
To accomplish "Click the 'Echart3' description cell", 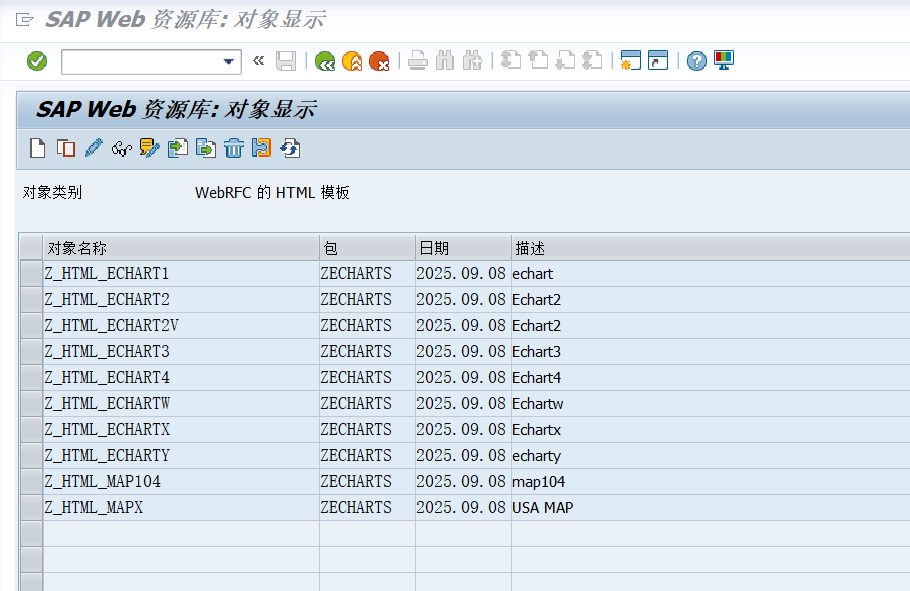I will pos(710,352).
